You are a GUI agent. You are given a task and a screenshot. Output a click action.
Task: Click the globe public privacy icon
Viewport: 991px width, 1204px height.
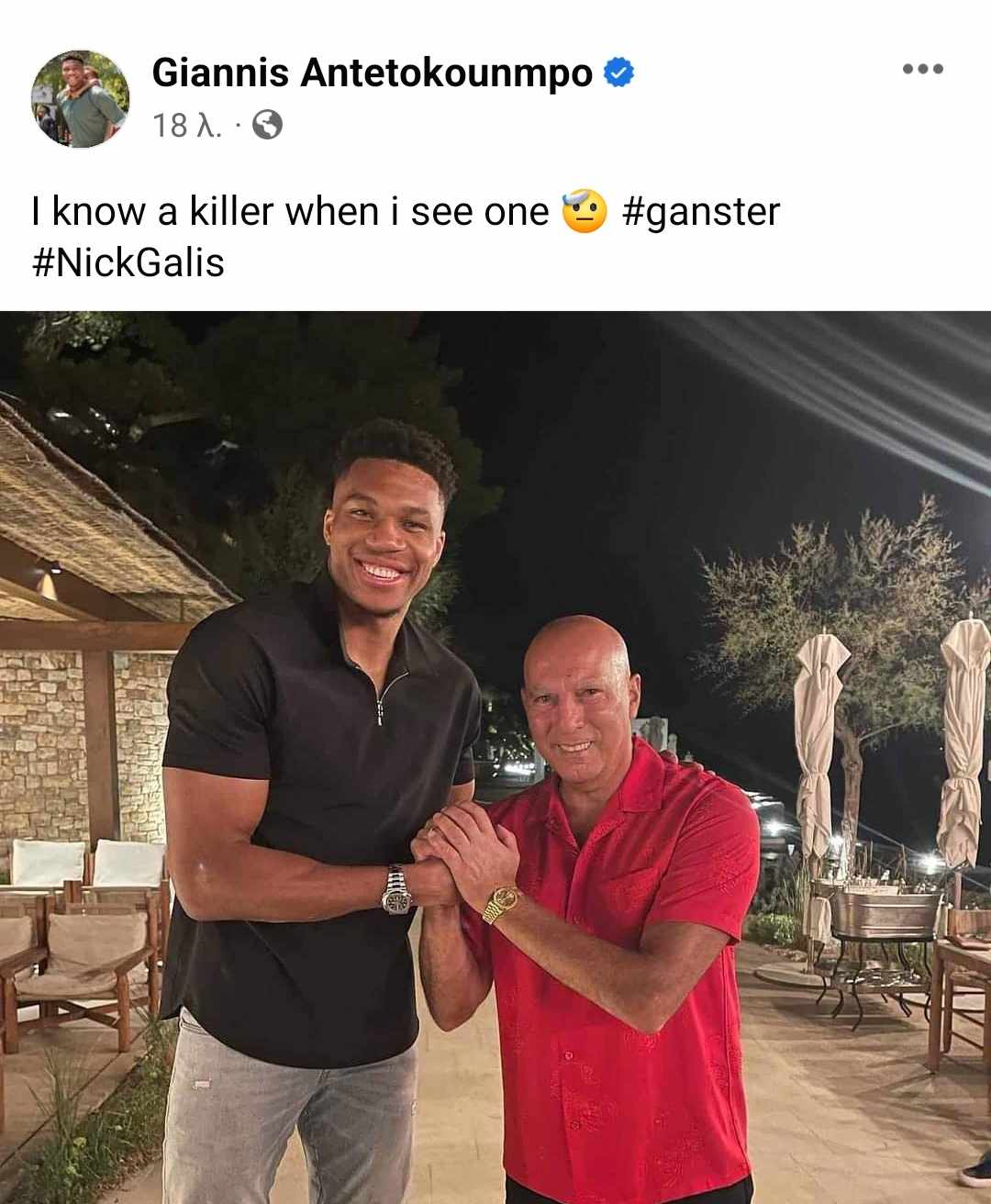[267, 125]
